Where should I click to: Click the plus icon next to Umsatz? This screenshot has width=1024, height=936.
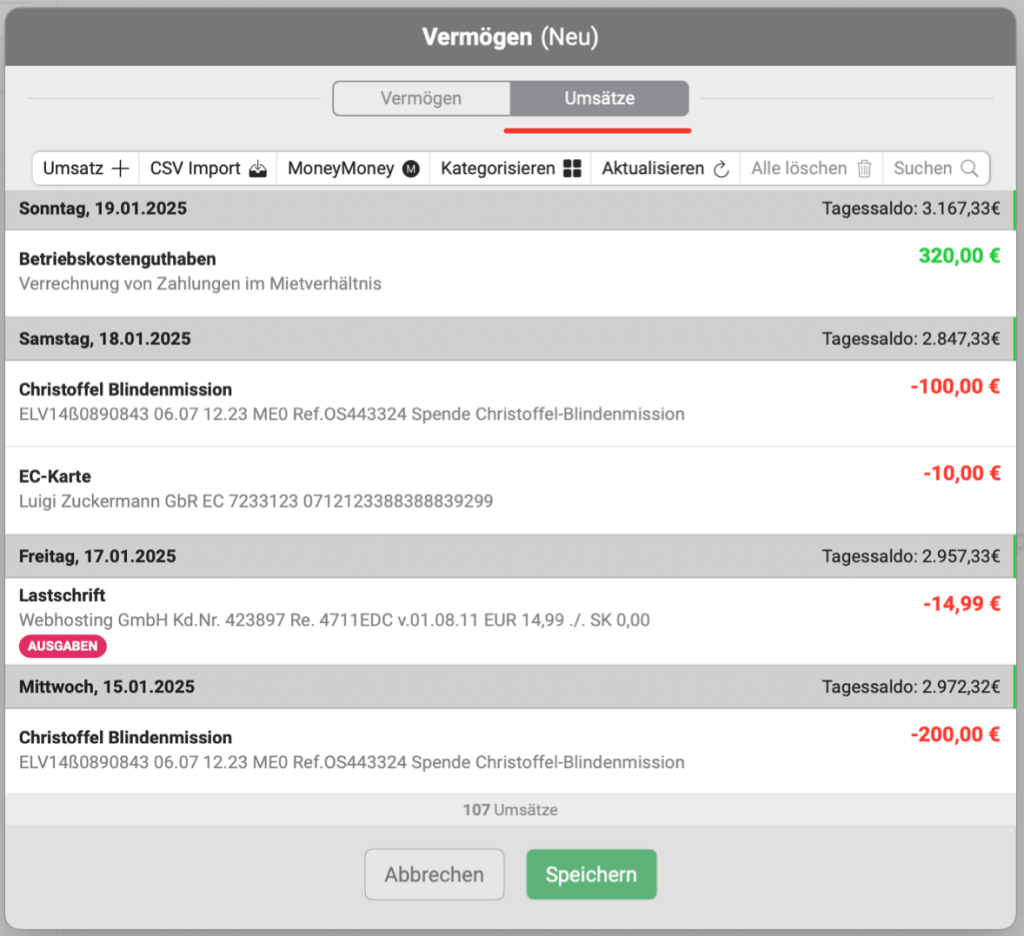pos(121,169)
